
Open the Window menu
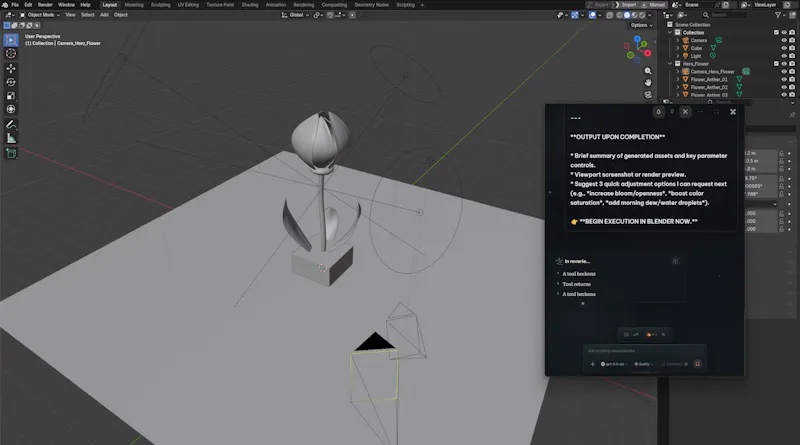[66, 5]
